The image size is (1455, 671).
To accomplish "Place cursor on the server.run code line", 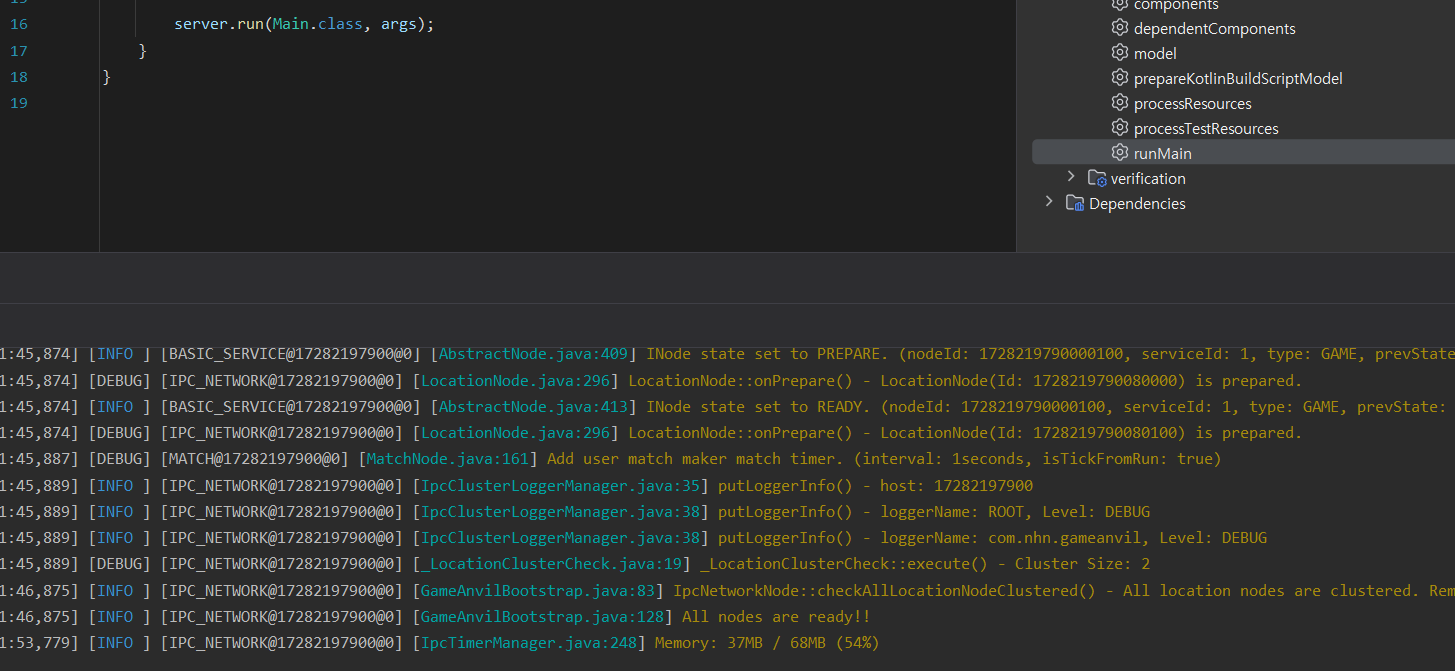I will pos(304,25).
